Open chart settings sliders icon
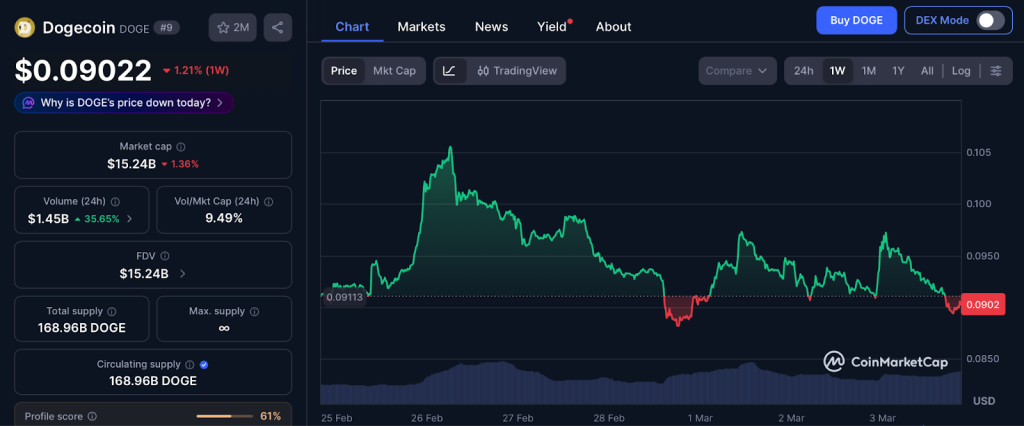 (995, 71)
